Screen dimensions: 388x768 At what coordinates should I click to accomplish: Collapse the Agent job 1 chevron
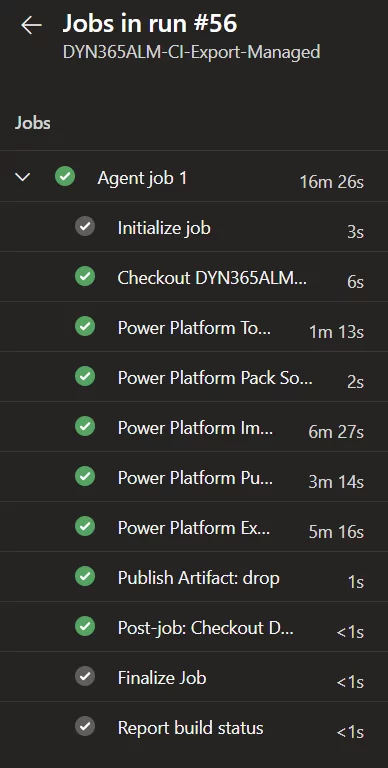[x=23, y=177]
